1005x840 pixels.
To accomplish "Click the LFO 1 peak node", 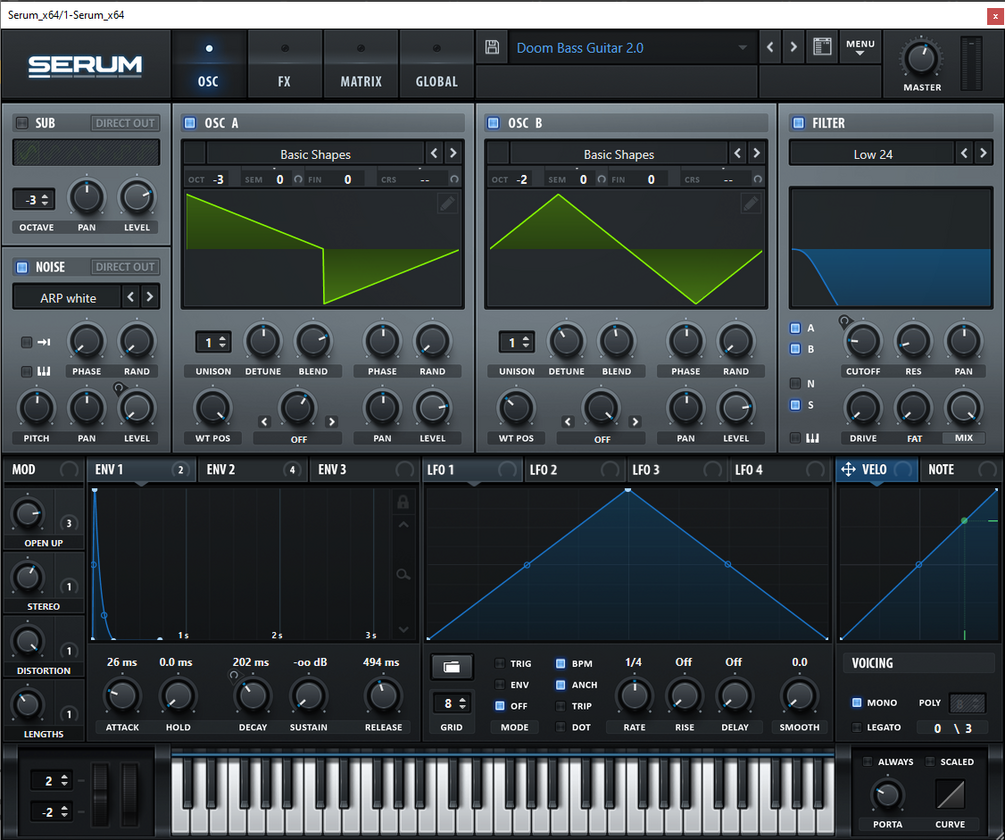I will pos(628,490).
